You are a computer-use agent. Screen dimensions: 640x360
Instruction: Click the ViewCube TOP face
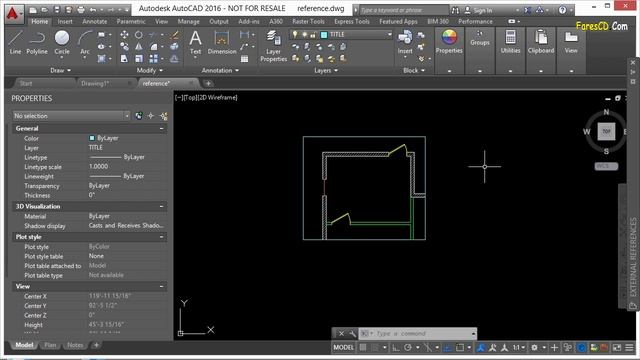[x=606, y=131]
